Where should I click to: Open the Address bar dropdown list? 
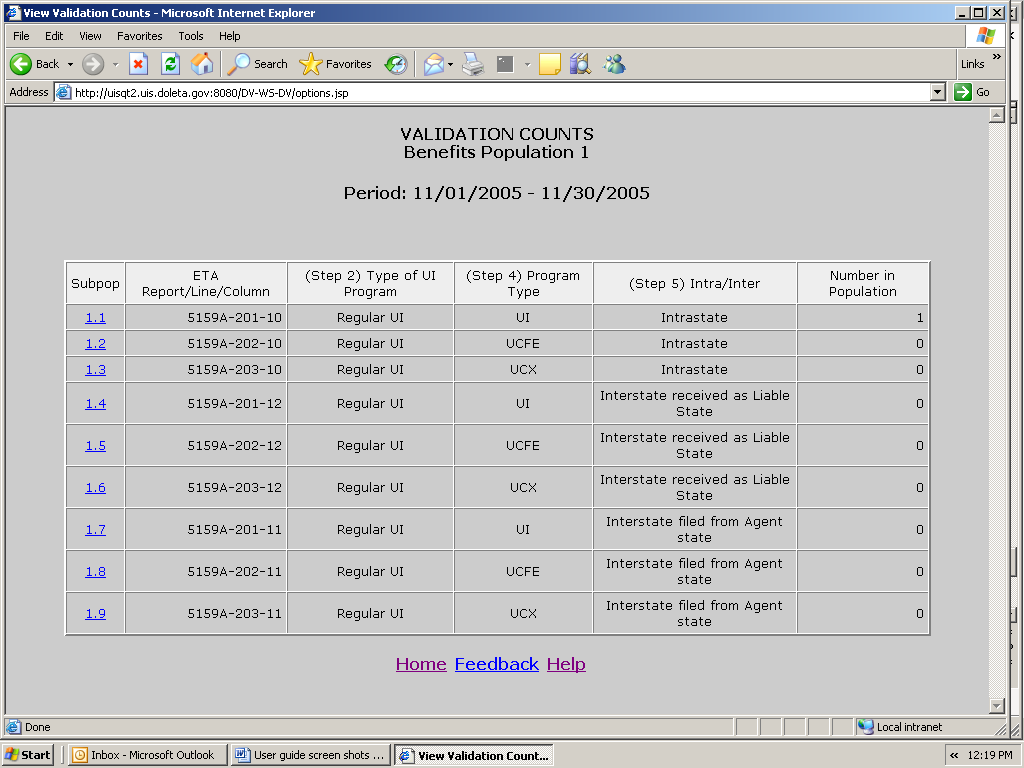(938, 92)
